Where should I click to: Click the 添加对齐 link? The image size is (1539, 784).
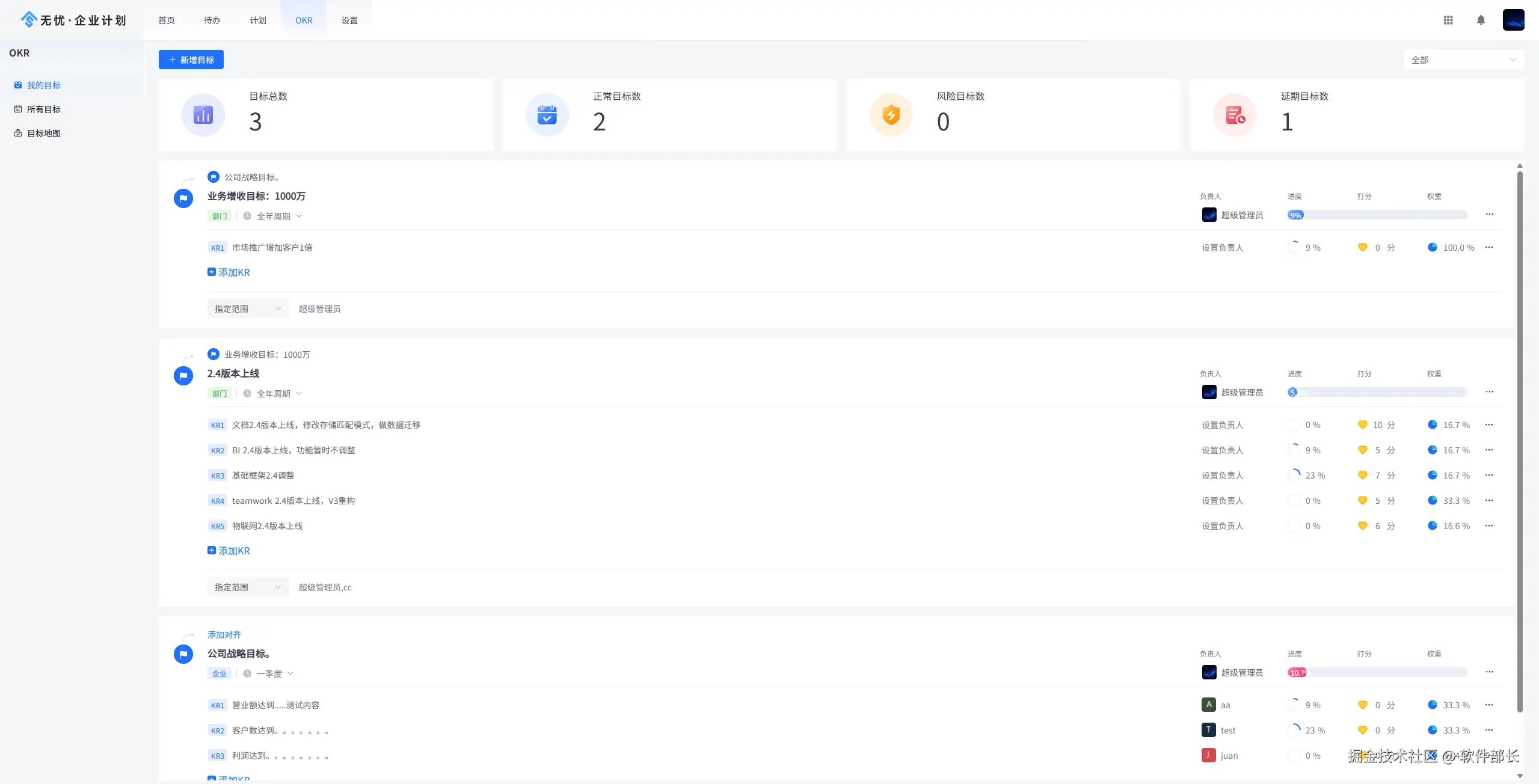(224, 635)
